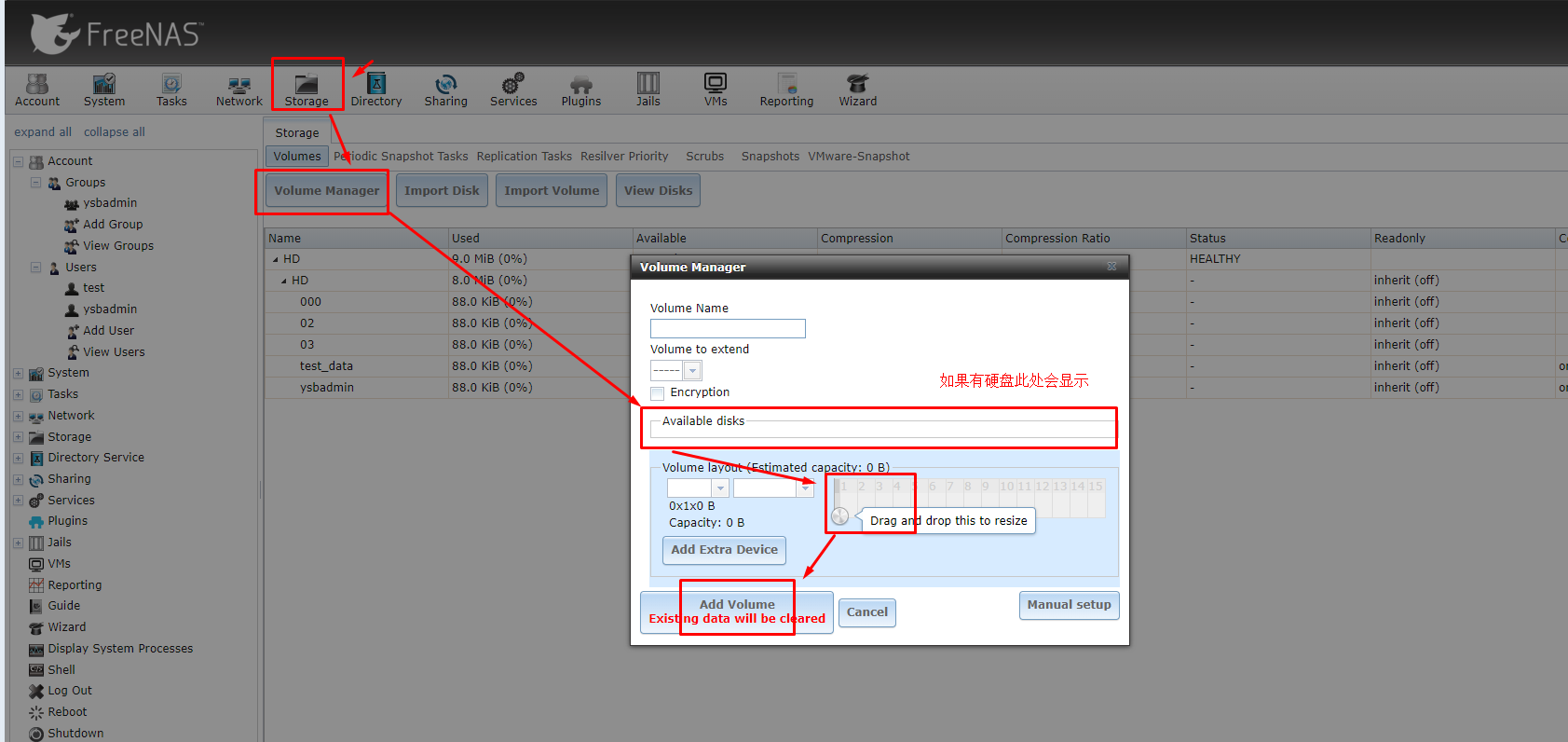Select Add User in sidebar tree
Screen dimensions: 1568x742
pos(108,331)
